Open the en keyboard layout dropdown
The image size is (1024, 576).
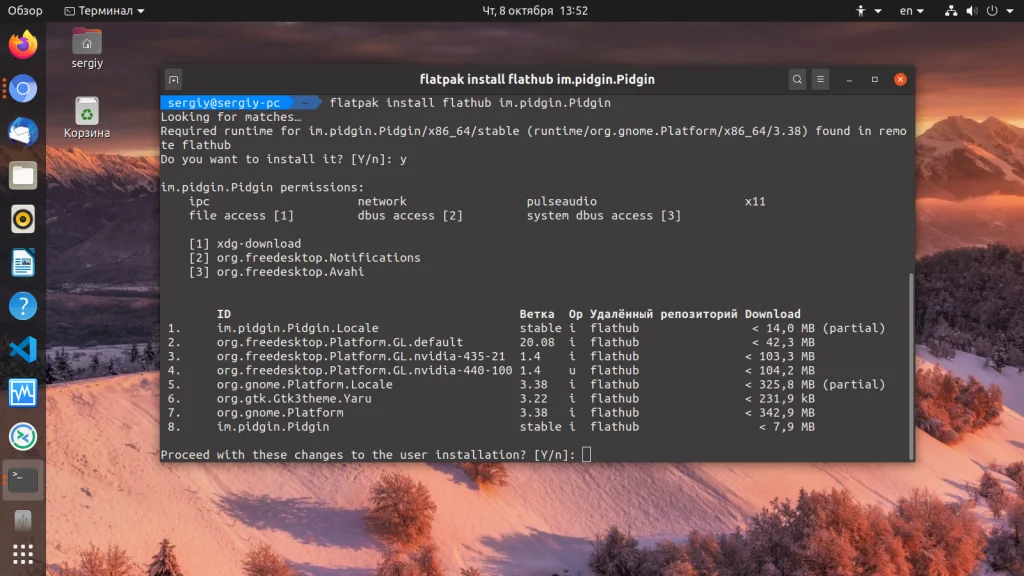912,10
